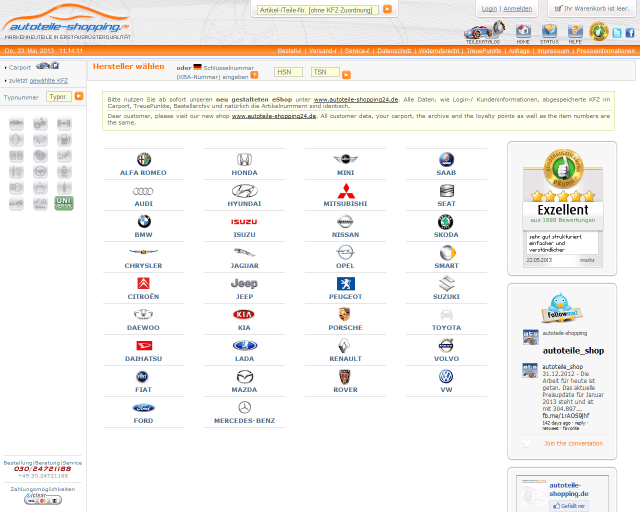
Task: Open the Presseinformationen menu item
Action: click(x=606, y=51)
